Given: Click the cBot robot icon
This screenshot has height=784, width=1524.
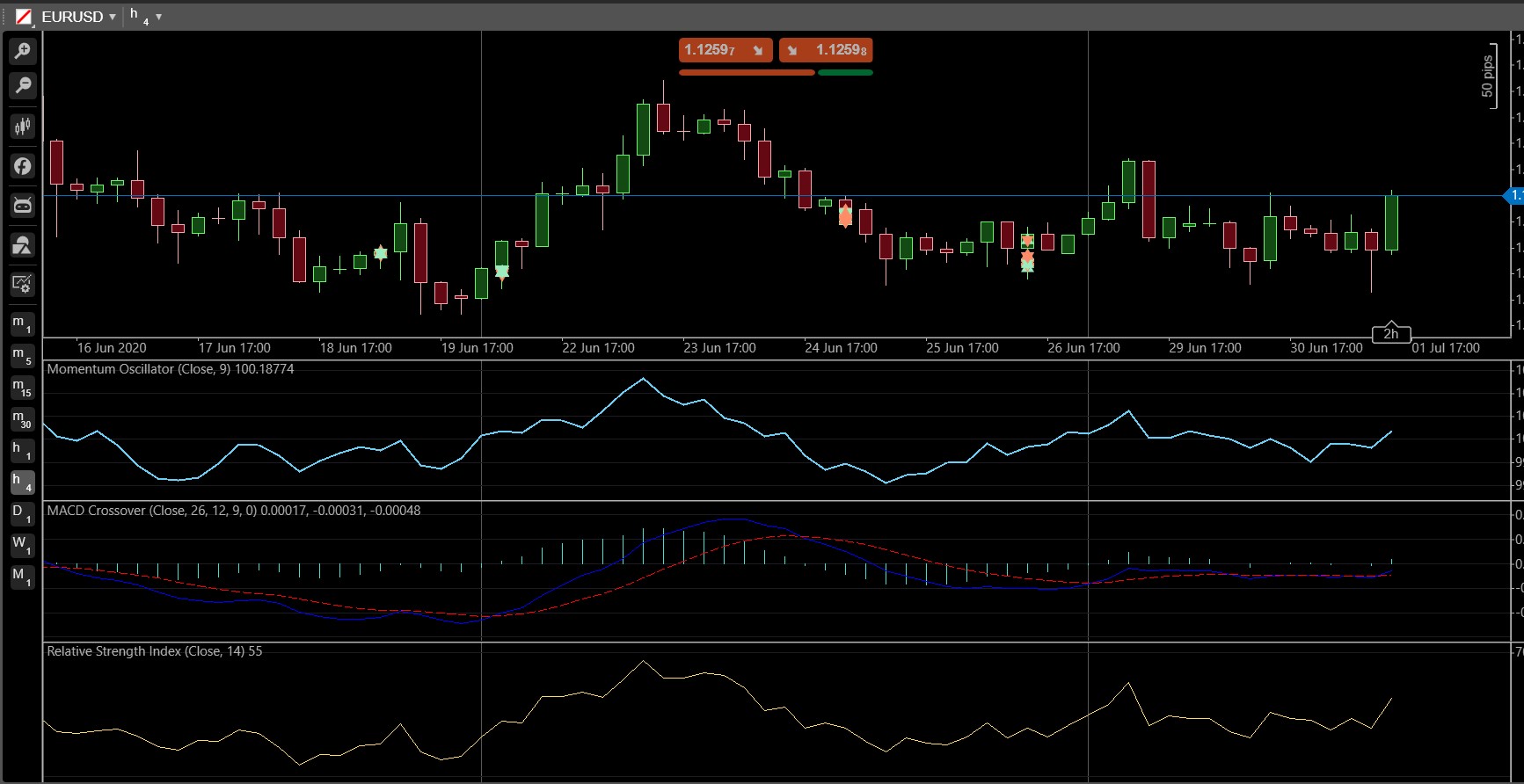Looking at the screenshot, I should click(23, 205).
